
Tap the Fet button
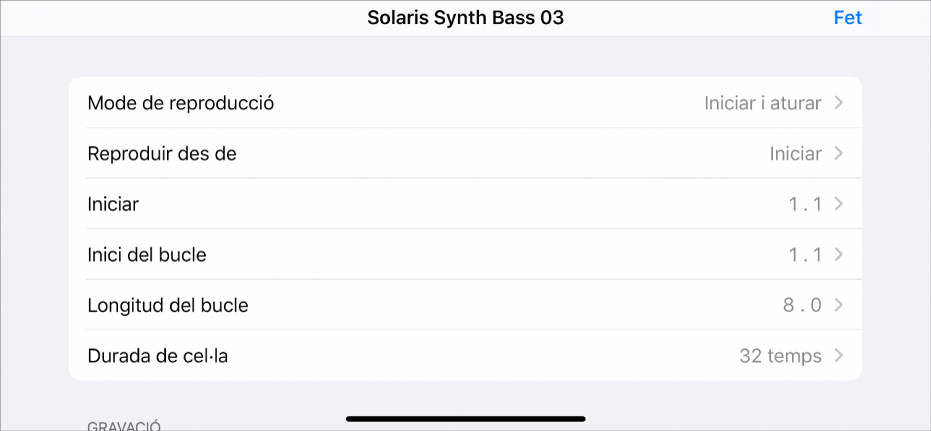click(846, 18)
